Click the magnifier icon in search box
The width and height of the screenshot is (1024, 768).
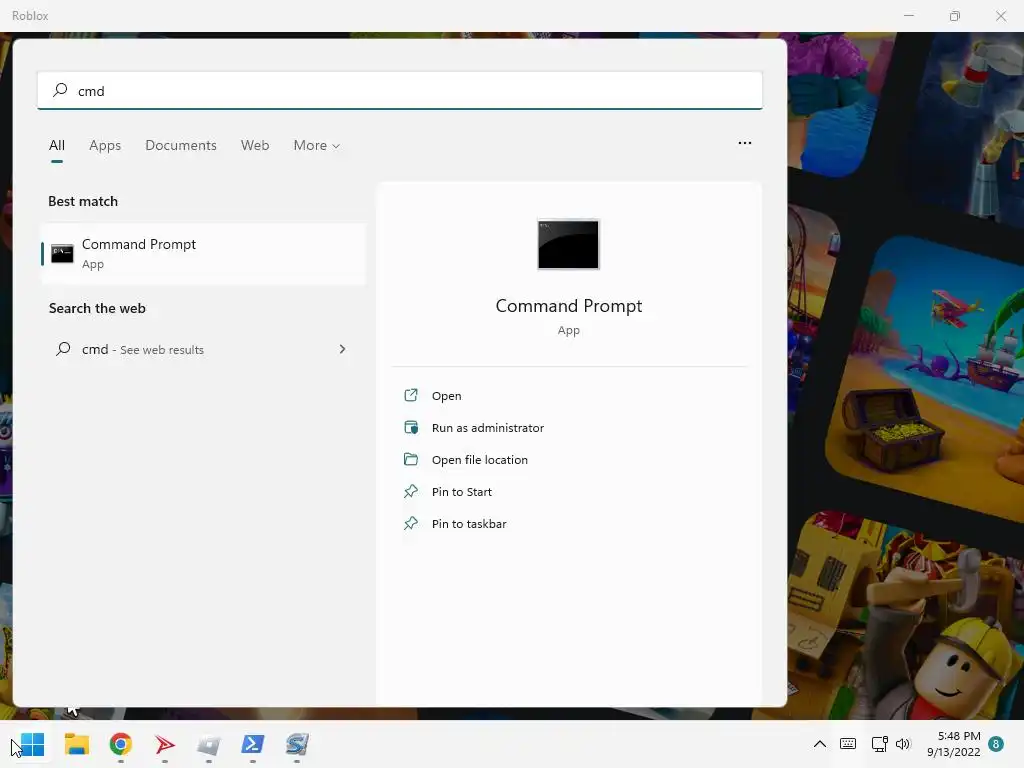(x=60, y=90)
